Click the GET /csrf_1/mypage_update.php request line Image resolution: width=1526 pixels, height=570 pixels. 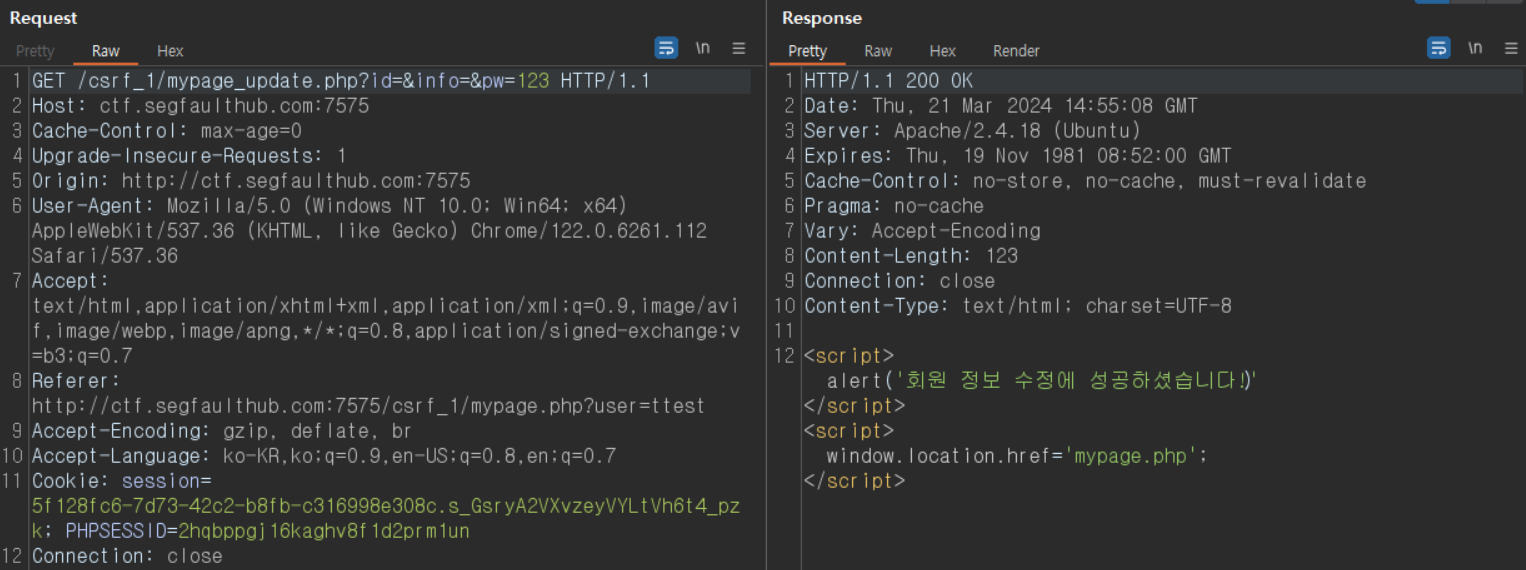click(x=341, y=81)
